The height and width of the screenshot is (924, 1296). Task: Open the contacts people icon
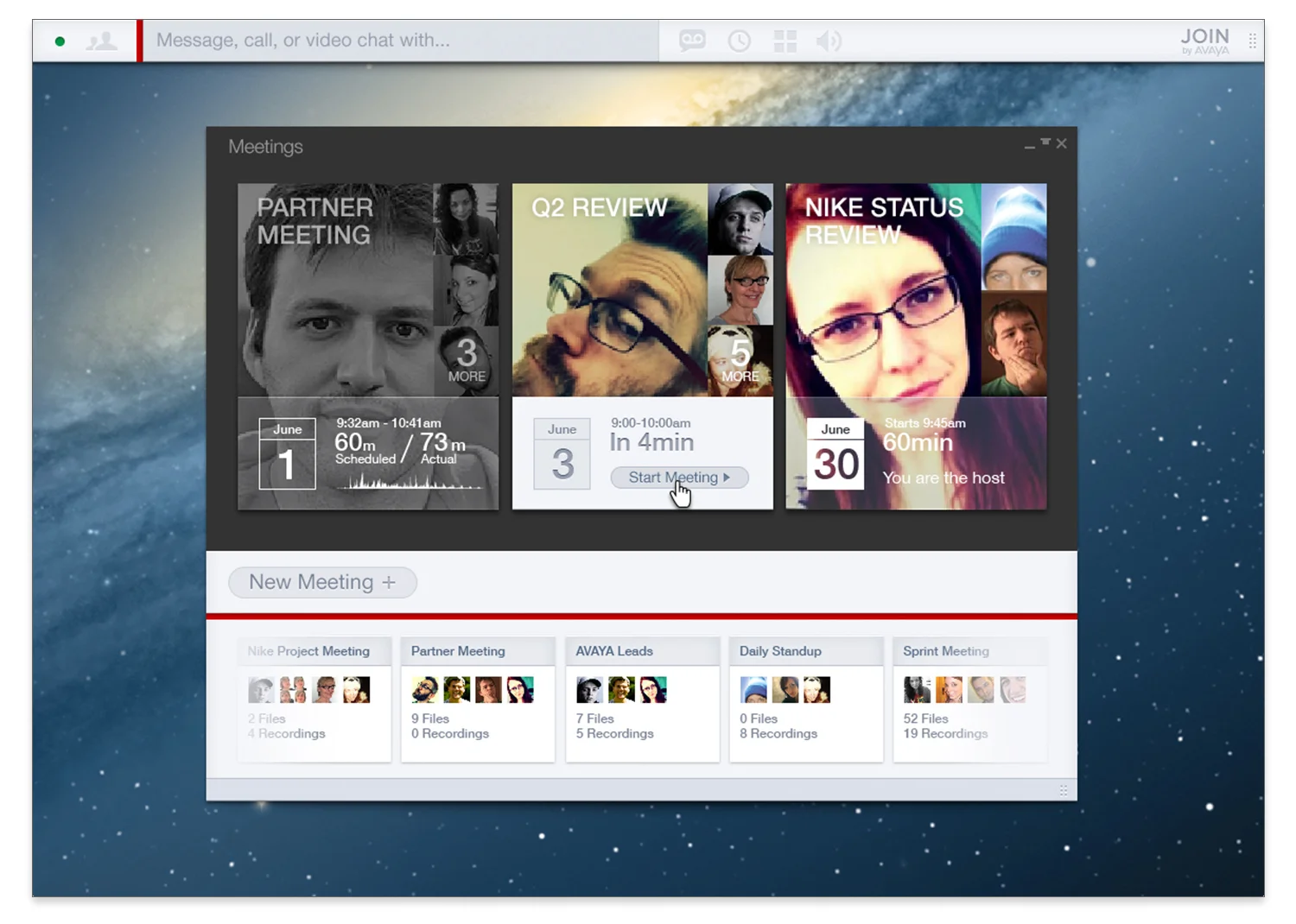(x=102, y=41)
